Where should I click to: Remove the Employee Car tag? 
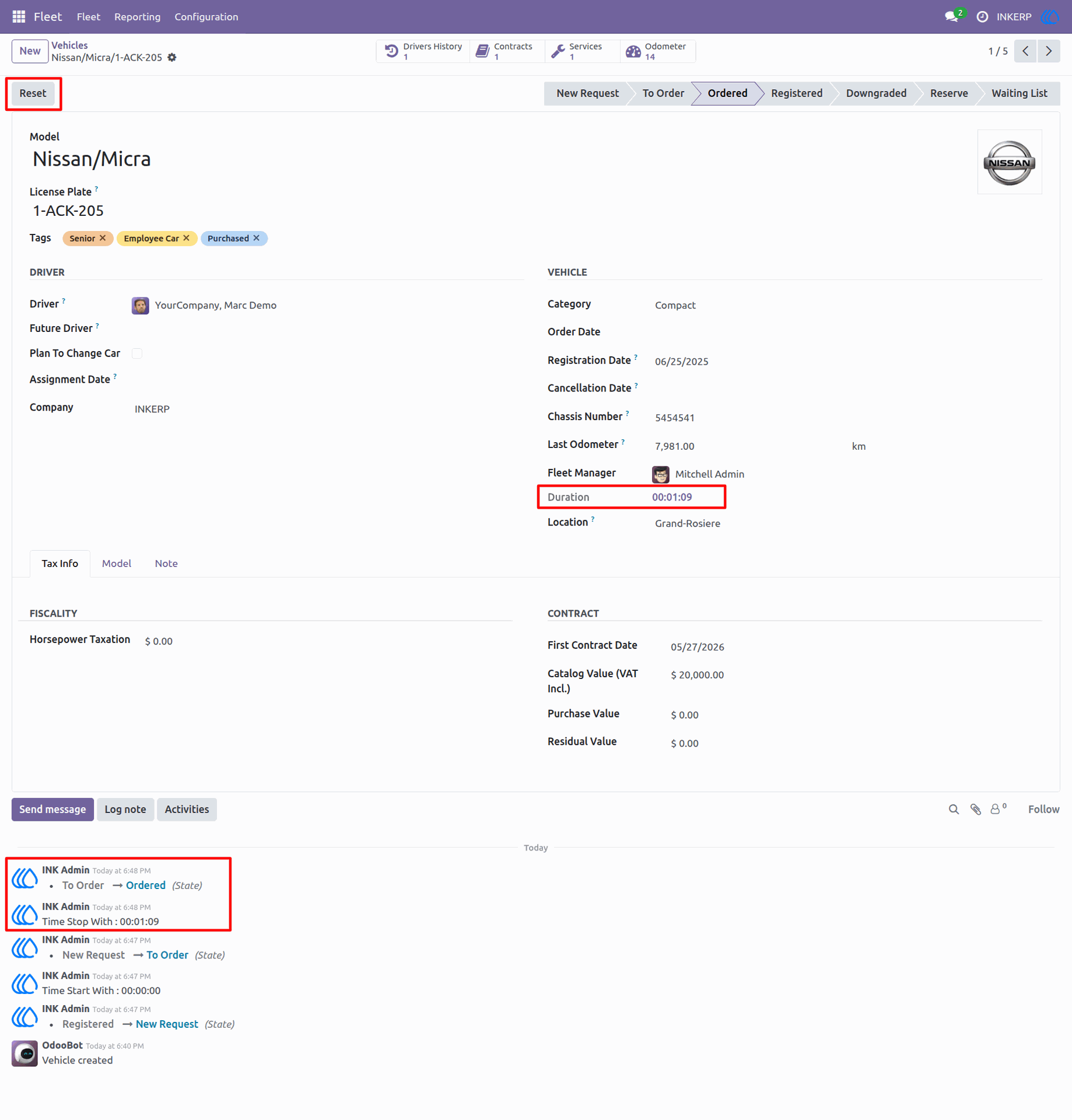[x=187, y=238]
